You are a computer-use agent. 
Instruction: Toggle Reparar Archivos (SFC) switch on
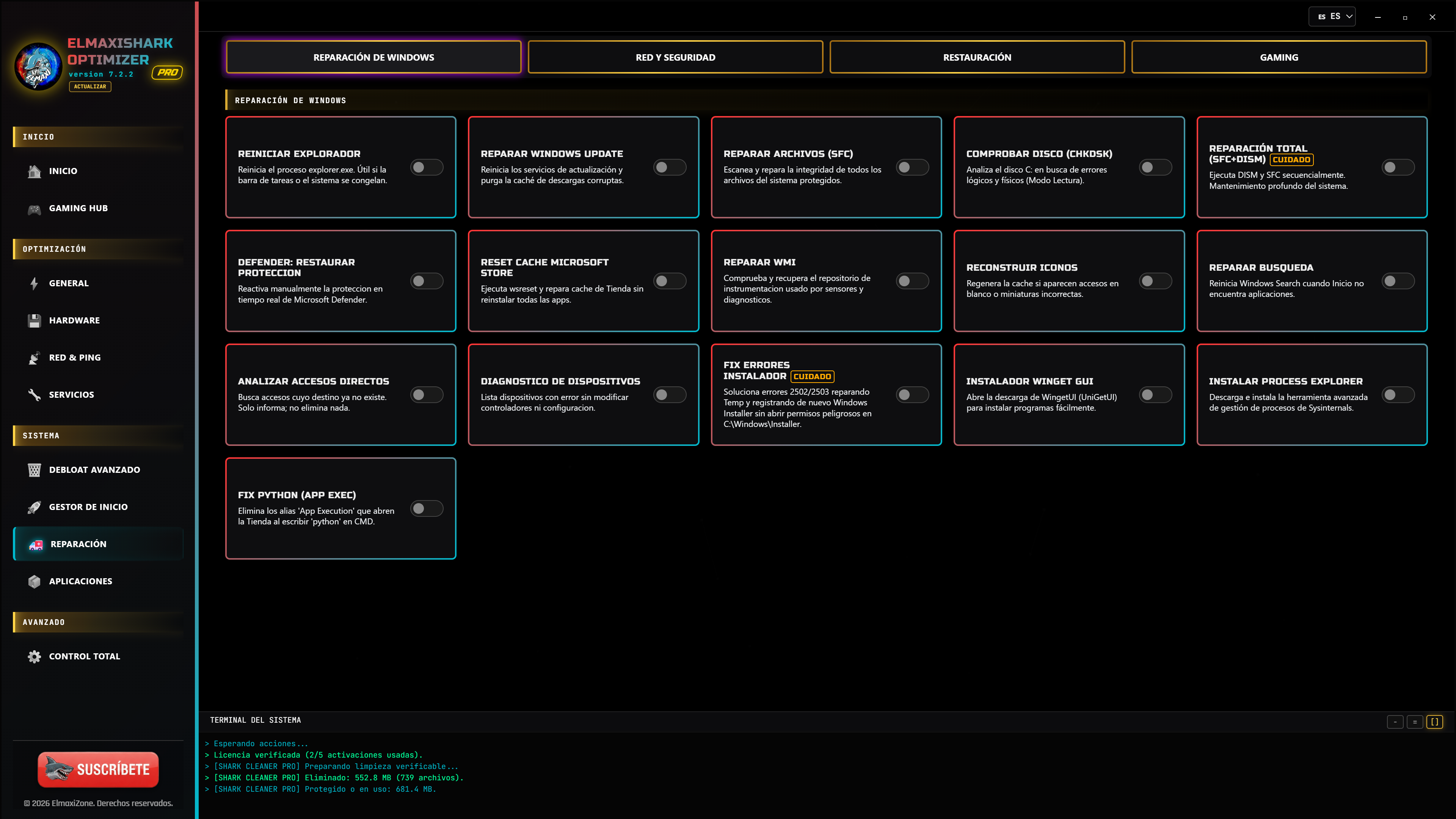(912, 167)
